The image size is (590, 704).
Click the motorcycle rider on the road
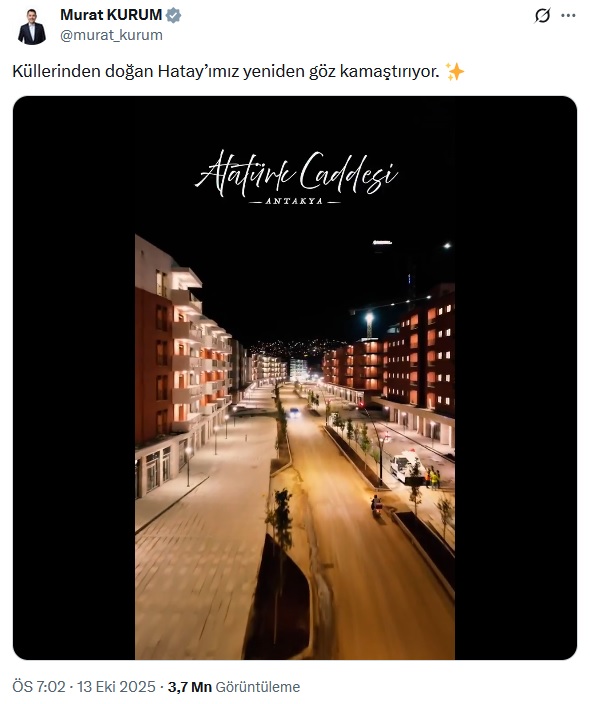click(376, 504)
